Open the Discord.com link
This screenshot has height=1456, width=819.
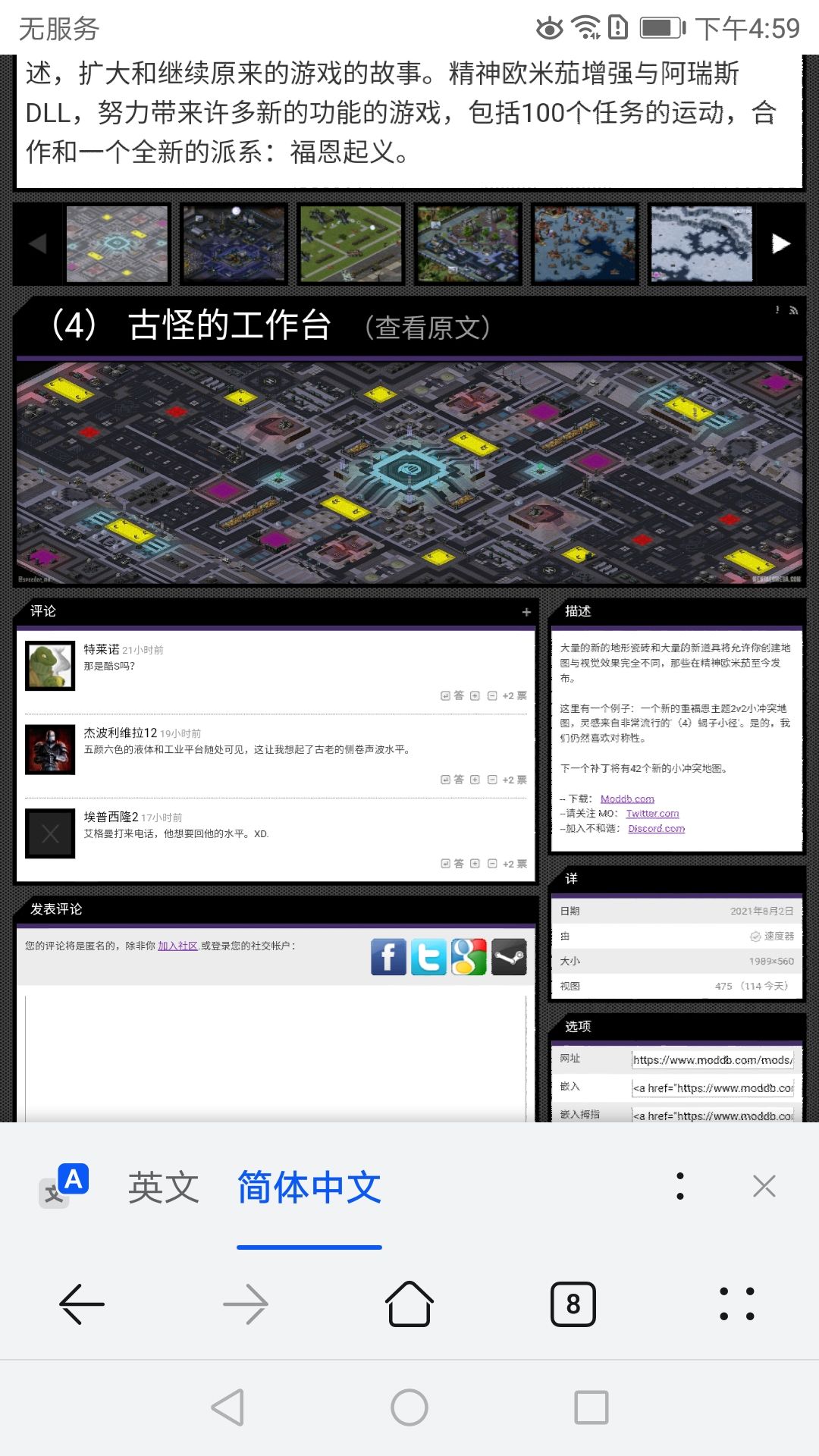(656, 829)
